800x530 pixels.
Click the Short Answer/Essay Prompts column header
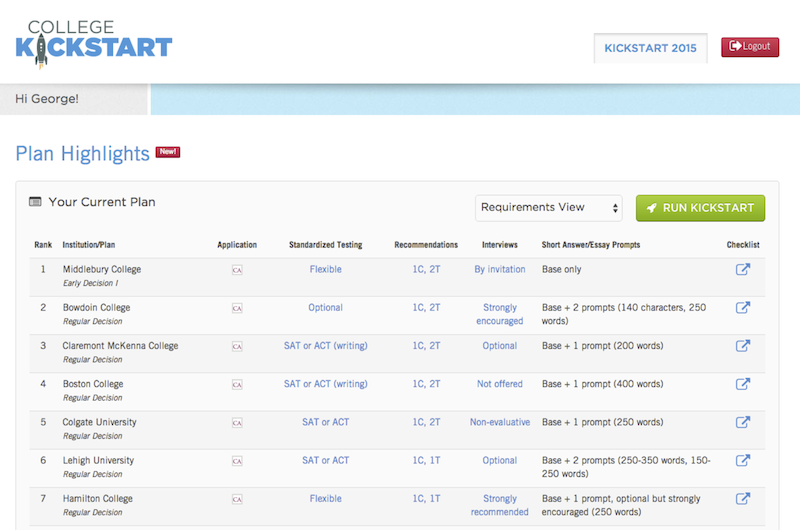pos(591,245)
